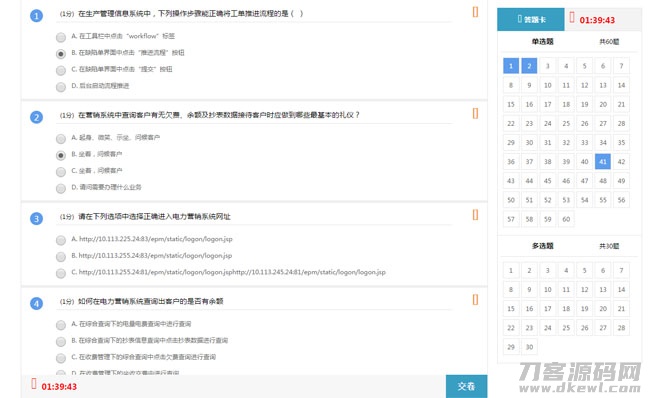Pick option C with two URLs in question 3
Screen dimensions: 650x398
click(x=61, y=273)
